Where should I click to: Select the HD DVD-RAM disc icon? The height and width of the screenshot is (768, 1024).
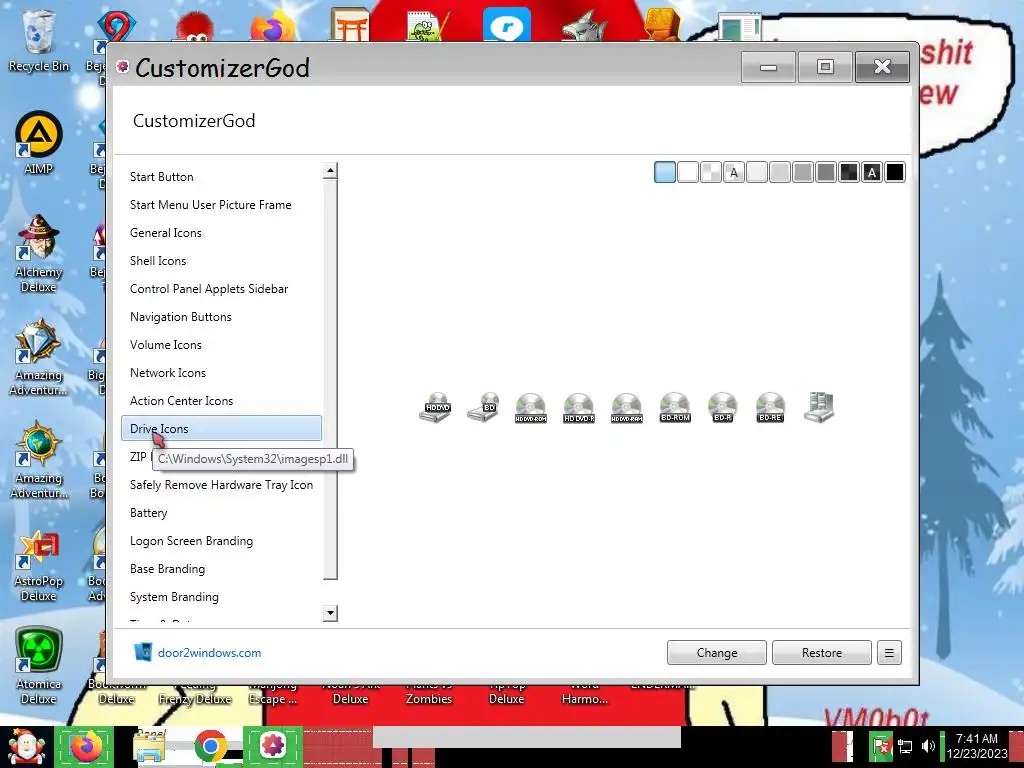coord(627,408)
